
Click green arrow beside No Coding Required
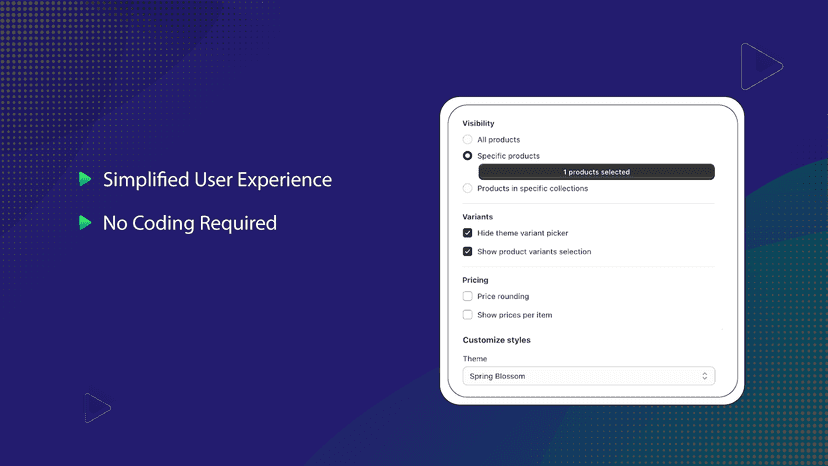coord(85,222)
